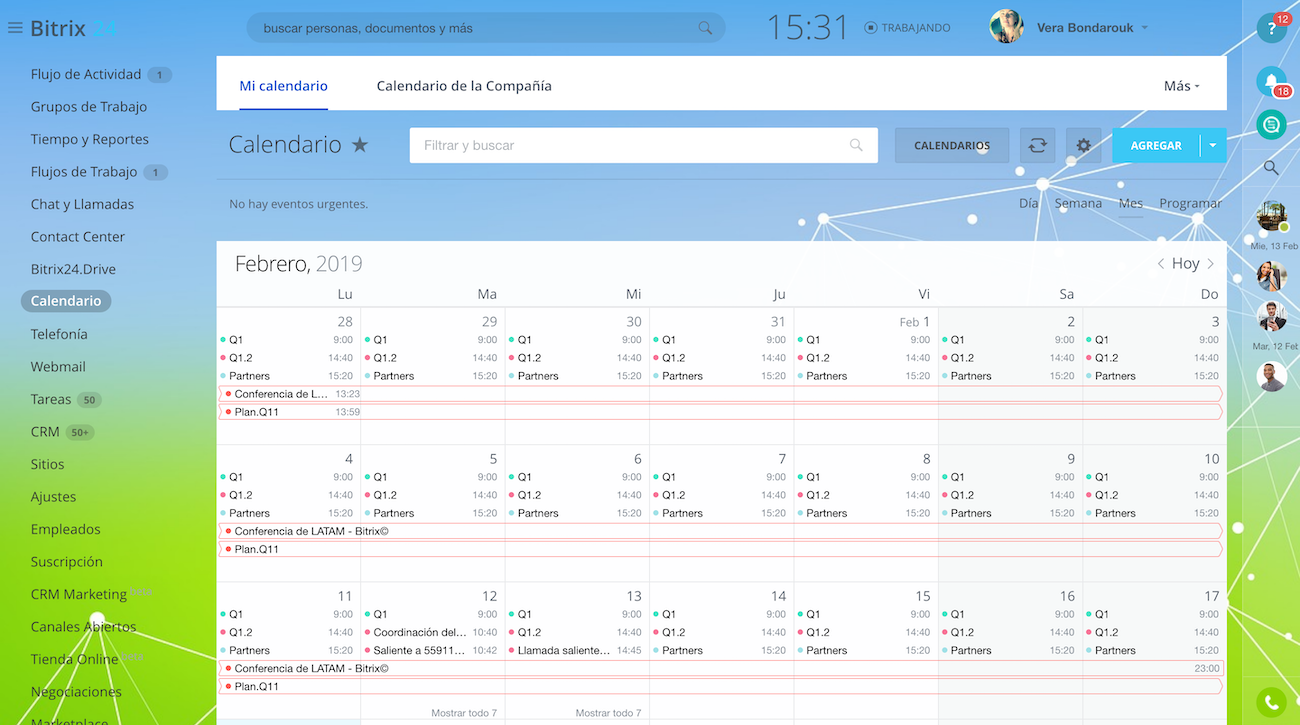Switch to the Semana view
The width and height of the screenshot is (1300, 725).
tap(1078, 202)
